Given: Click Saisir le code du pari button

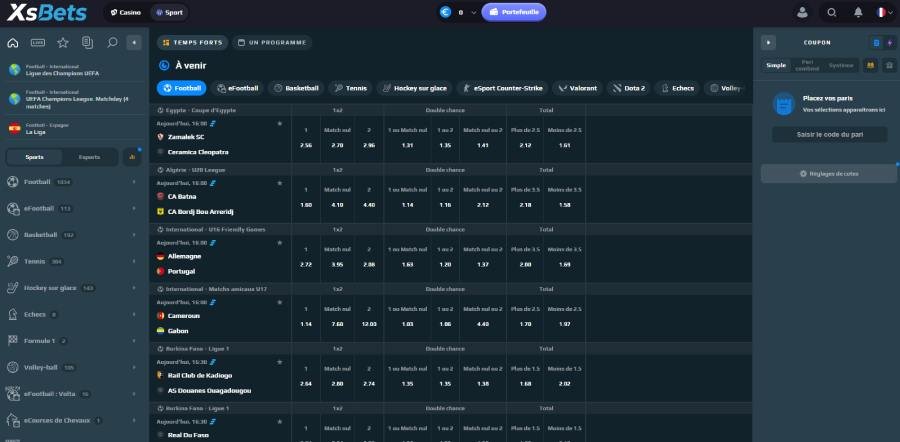Looking at the screenshot, I should point(829,135).
